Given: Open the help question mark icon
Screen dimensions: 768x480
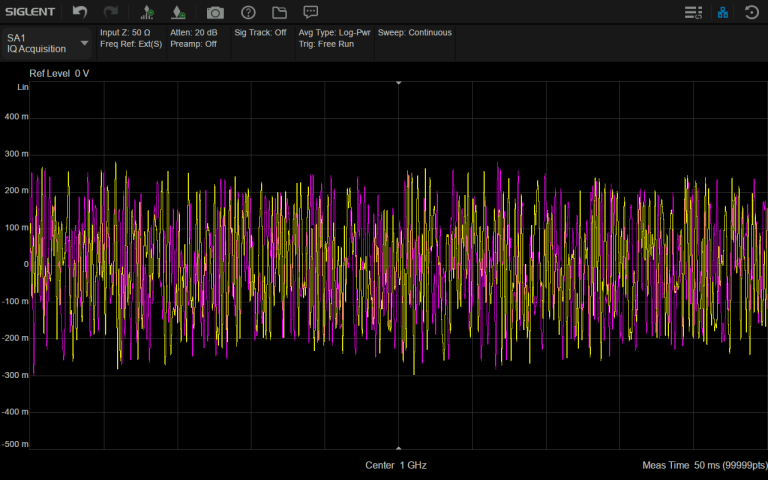Looking at the screenshot, I should pos(248,12).
